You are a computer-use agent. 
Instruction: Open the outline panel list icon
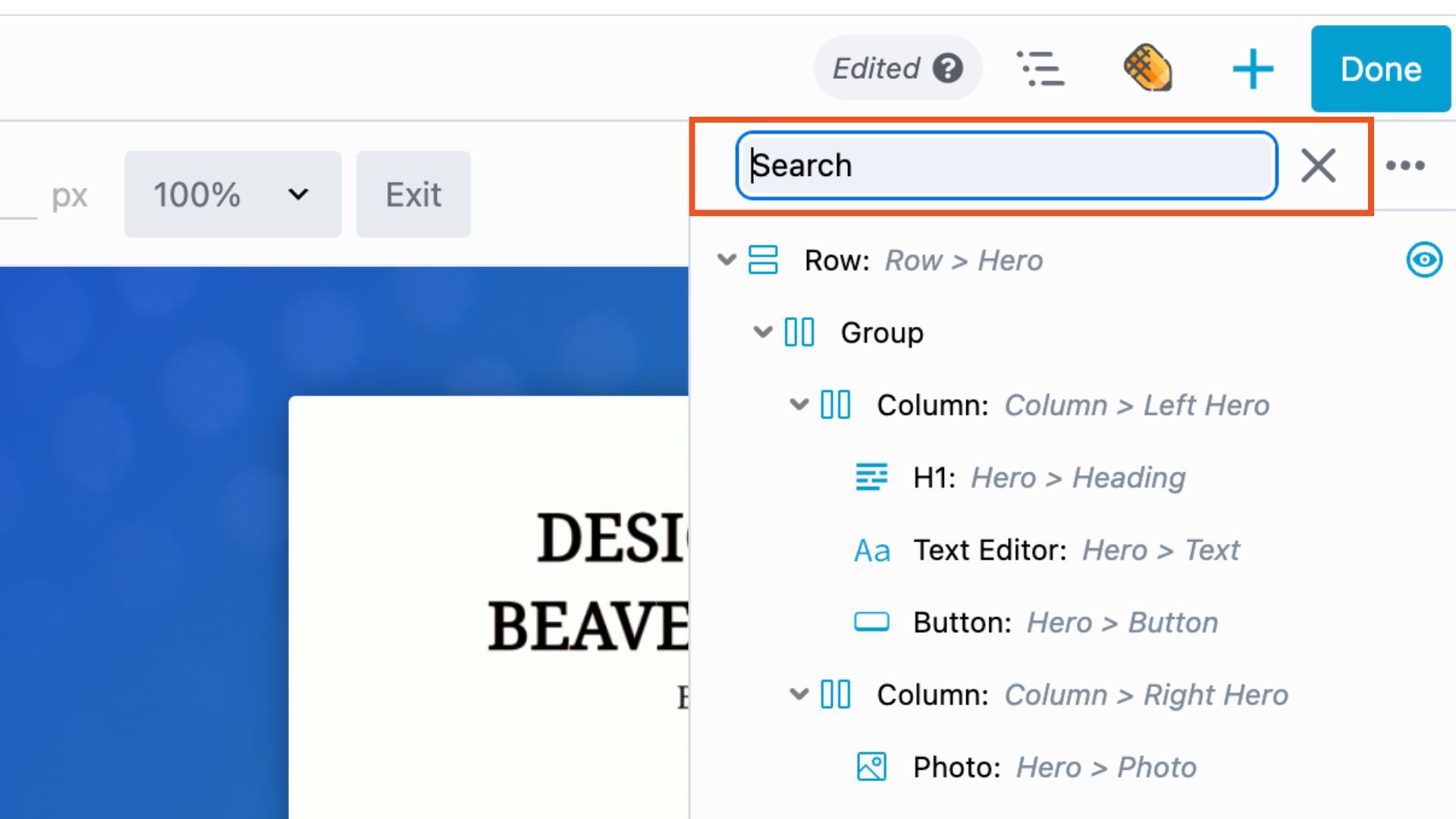(x=1040, y=69)
